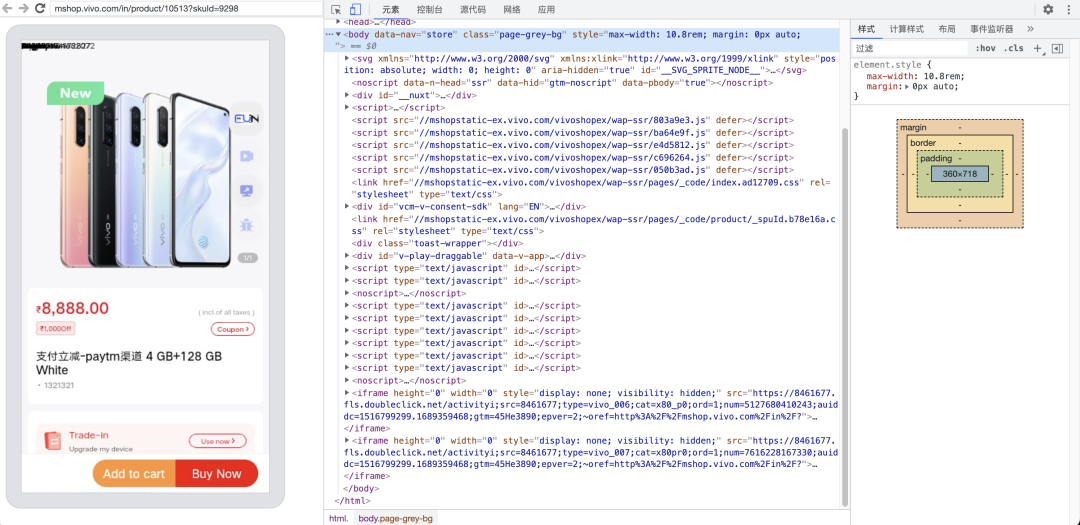Click the red Trade-in document icon
The image size is (1080, 525).
click(x=52, y=441)
